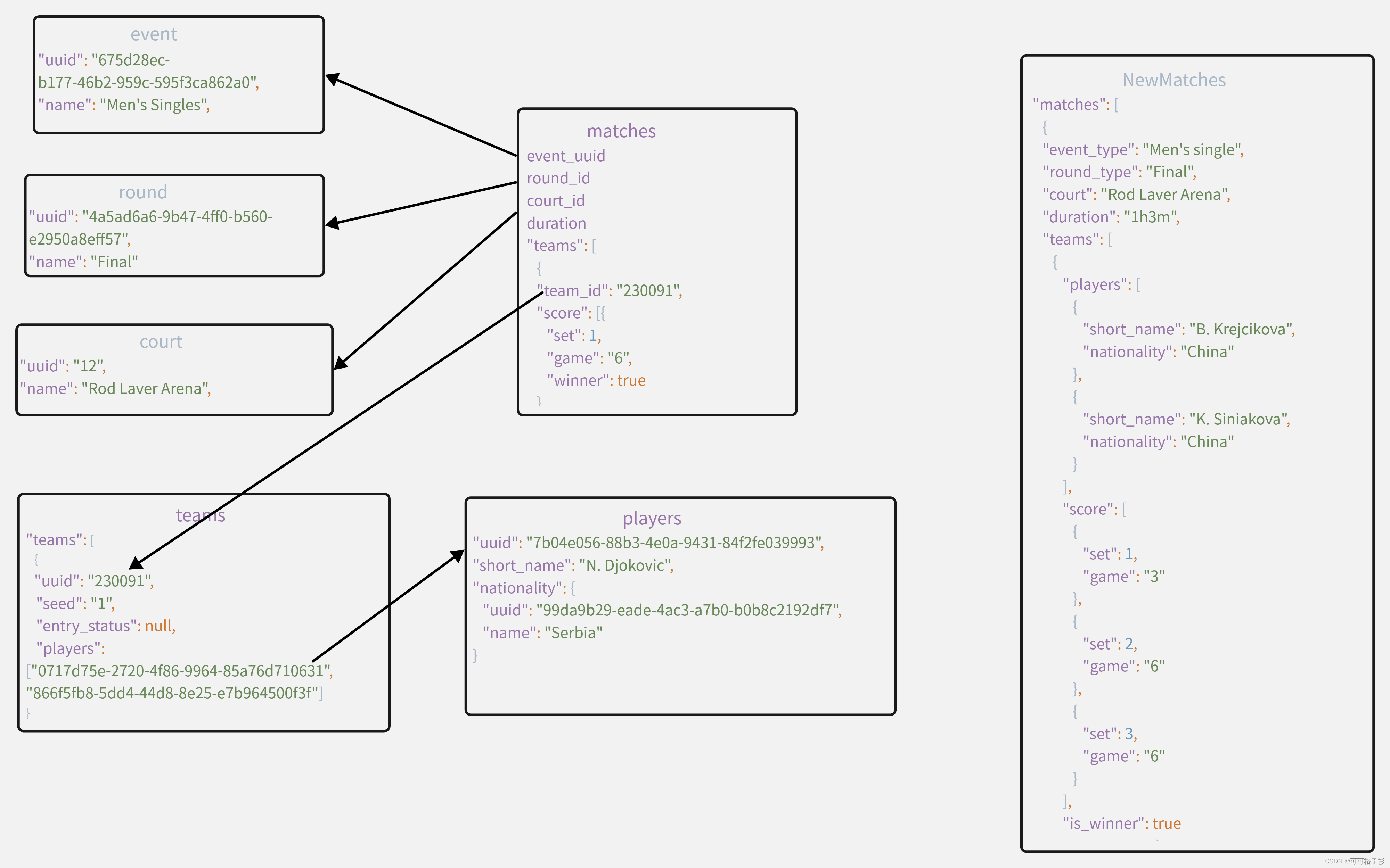
Task: Click the nationality name "Serbia" line
Action: (543, 633)
